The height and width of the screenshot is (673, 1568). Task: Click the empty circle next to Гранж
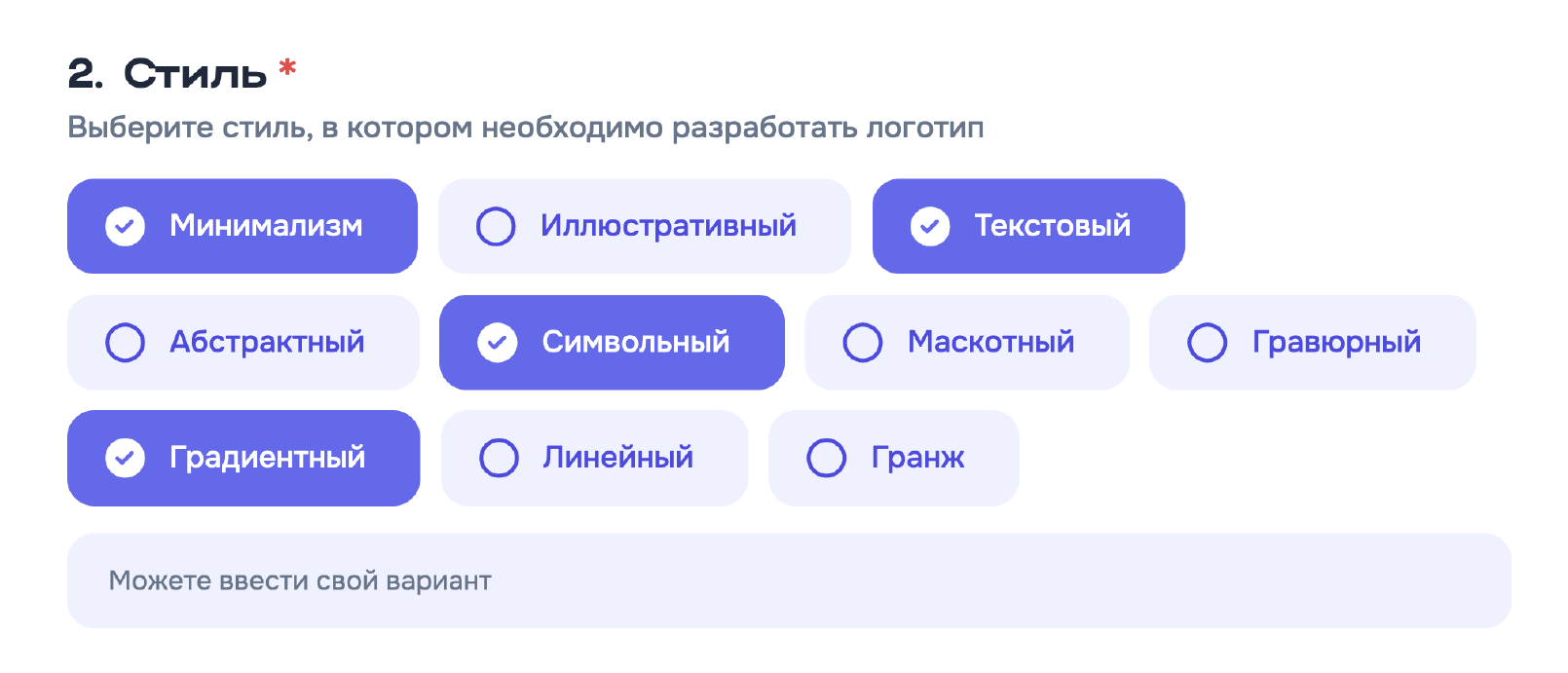pos(826,458)
